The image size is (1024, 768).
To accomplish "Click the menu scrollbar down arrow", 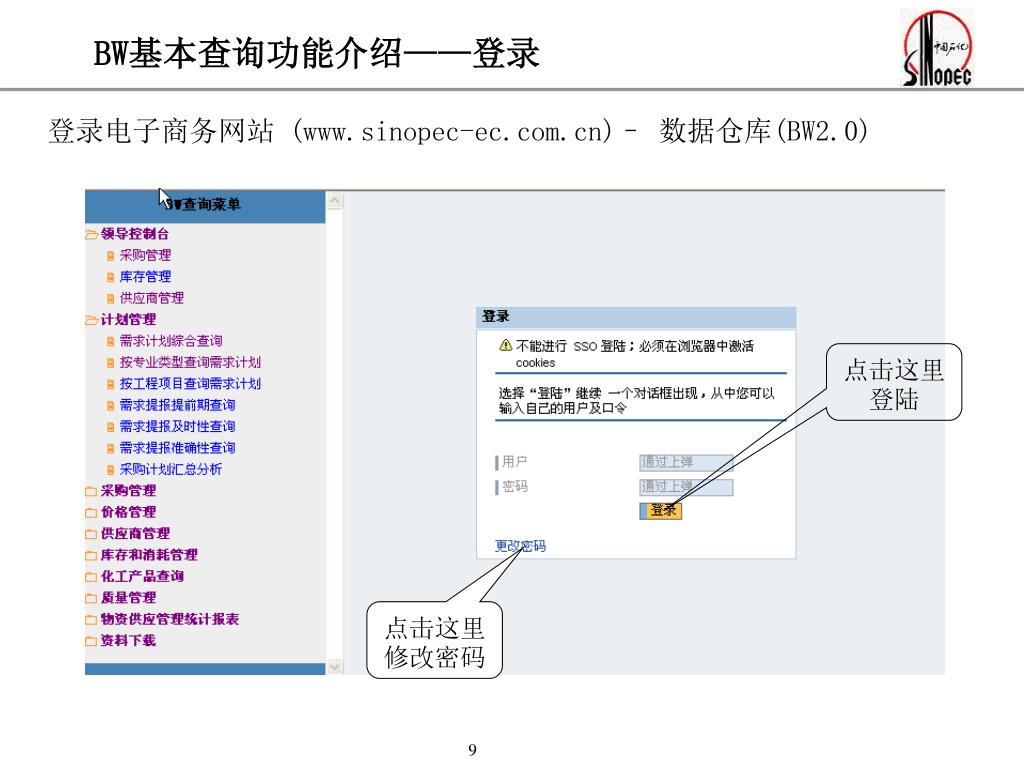I will click(334, 667).
